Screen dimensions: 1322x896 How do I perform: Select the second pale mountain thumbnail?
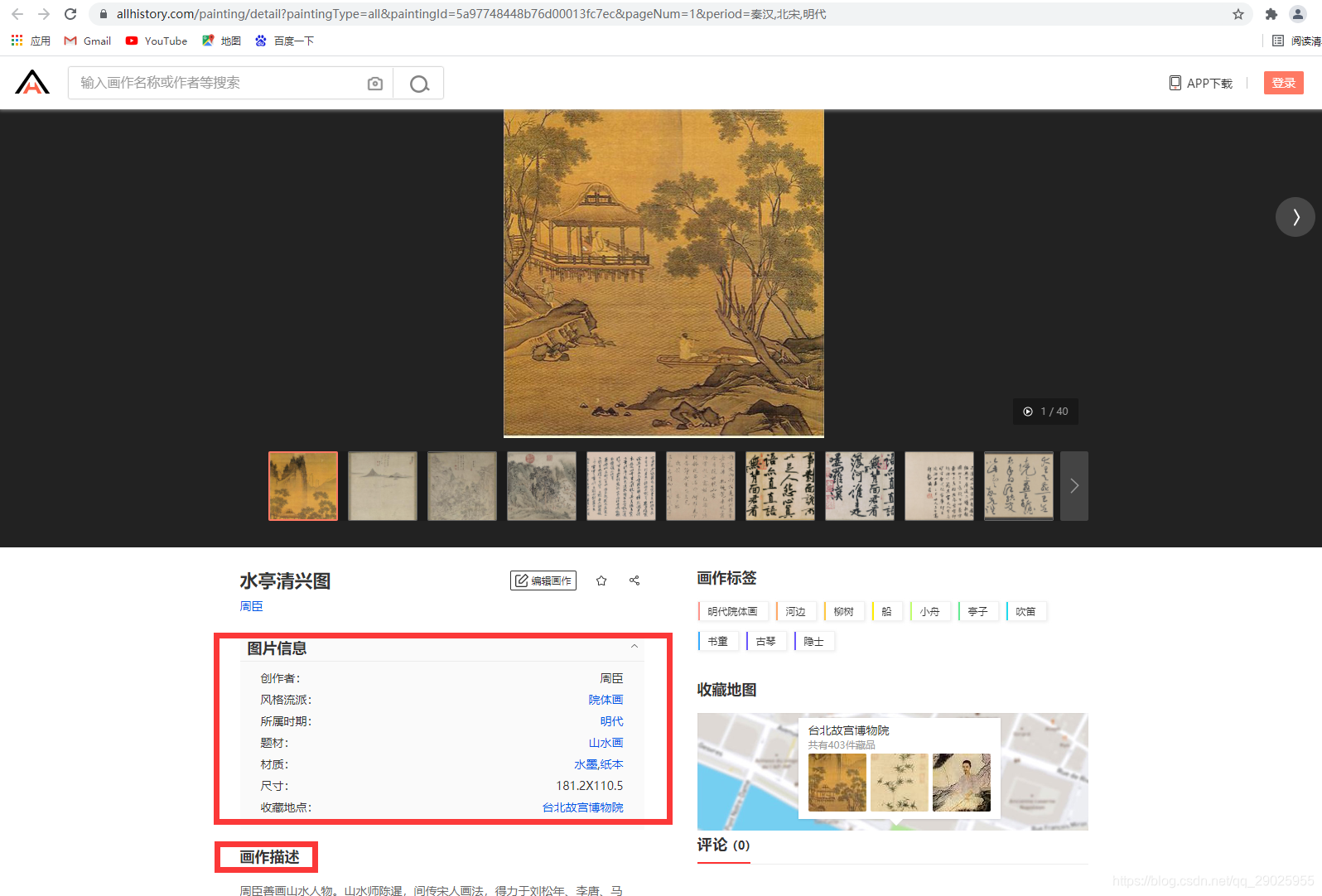pyautogui.click(x=383, y=486)
